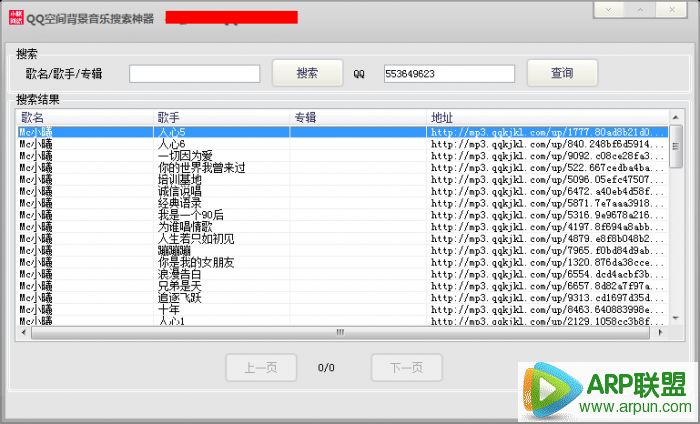The image size is (700, 424).
Task: Click the address containing up/840.248bf6d5914
Action: 547,144
